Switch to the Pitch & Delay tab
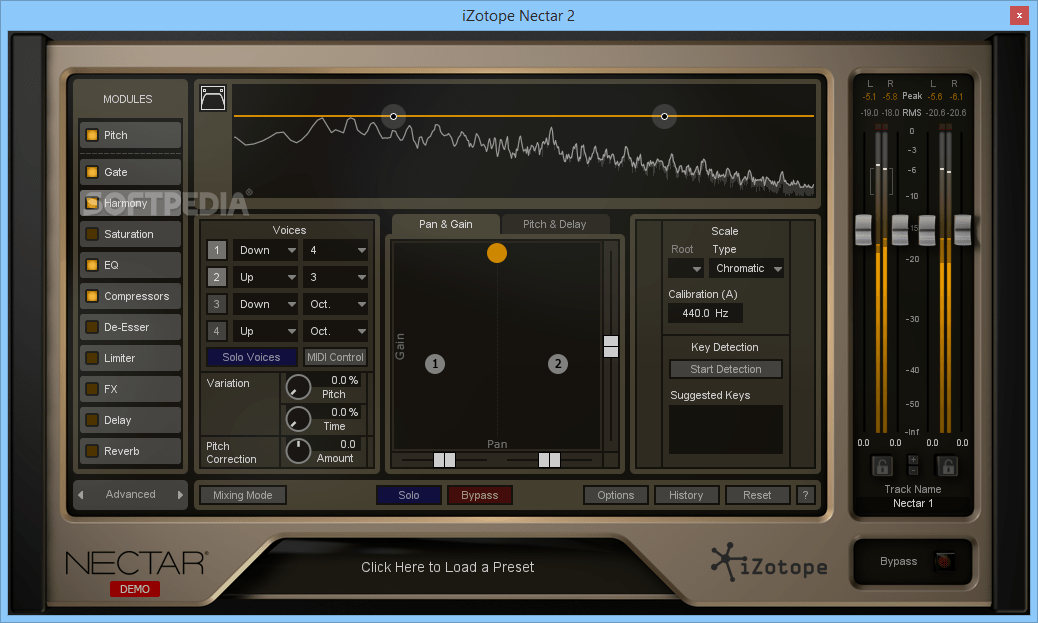 556,224
